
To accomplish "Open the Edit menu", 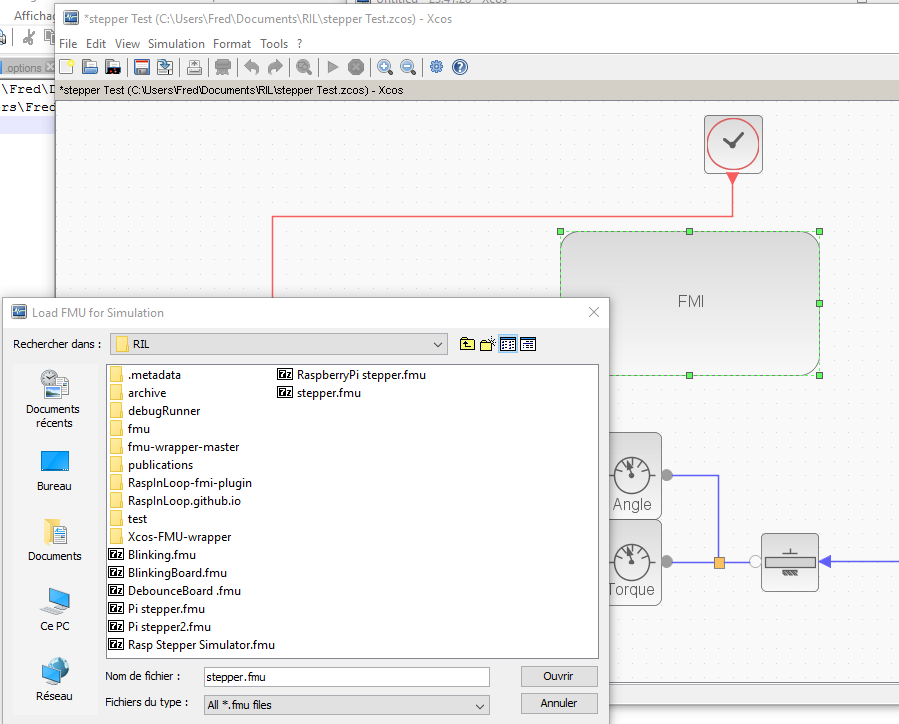I will tap(96, 44).
